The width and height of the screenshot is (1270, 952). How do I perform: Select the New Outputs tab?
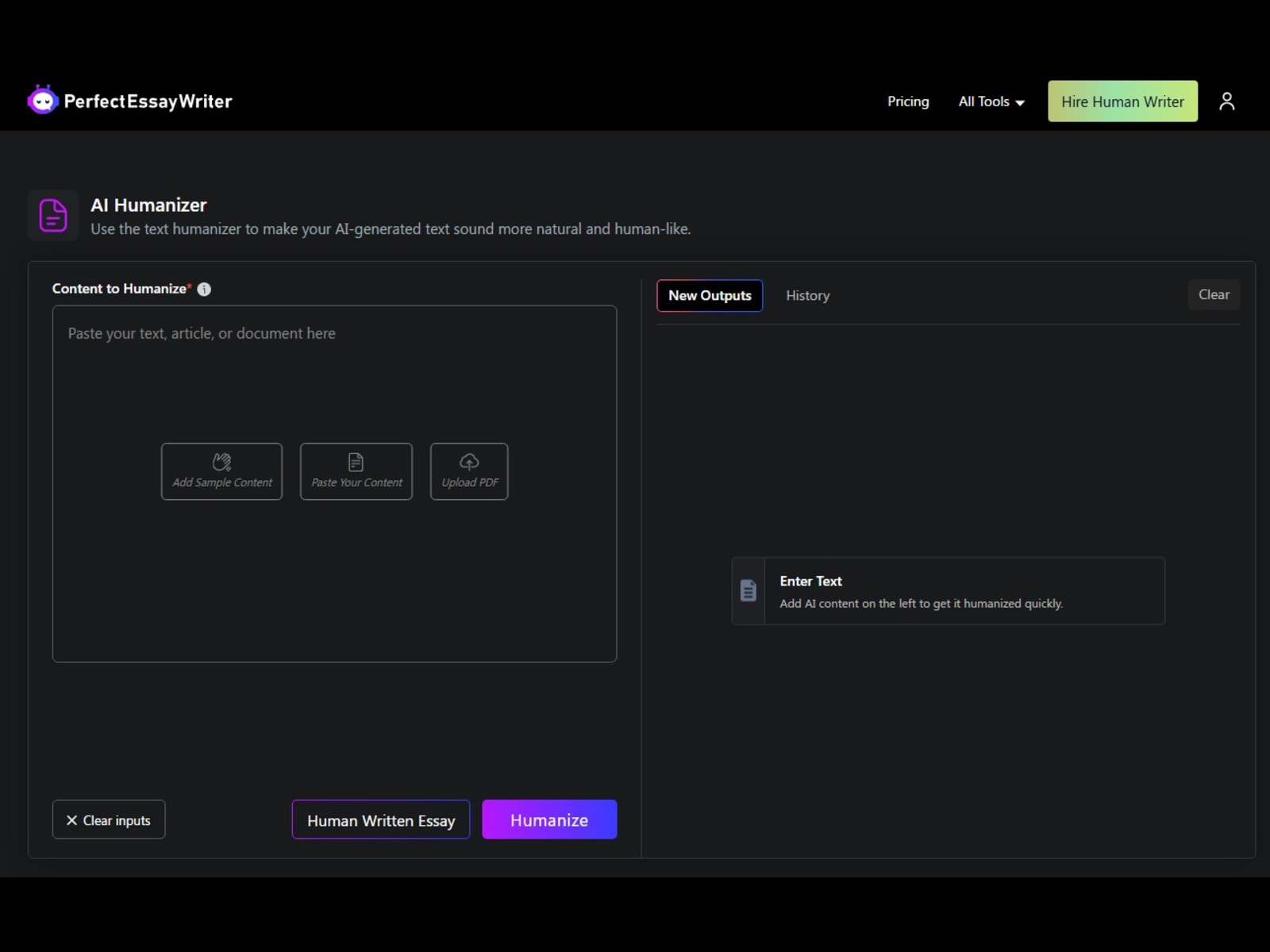(x=709, y=295)
